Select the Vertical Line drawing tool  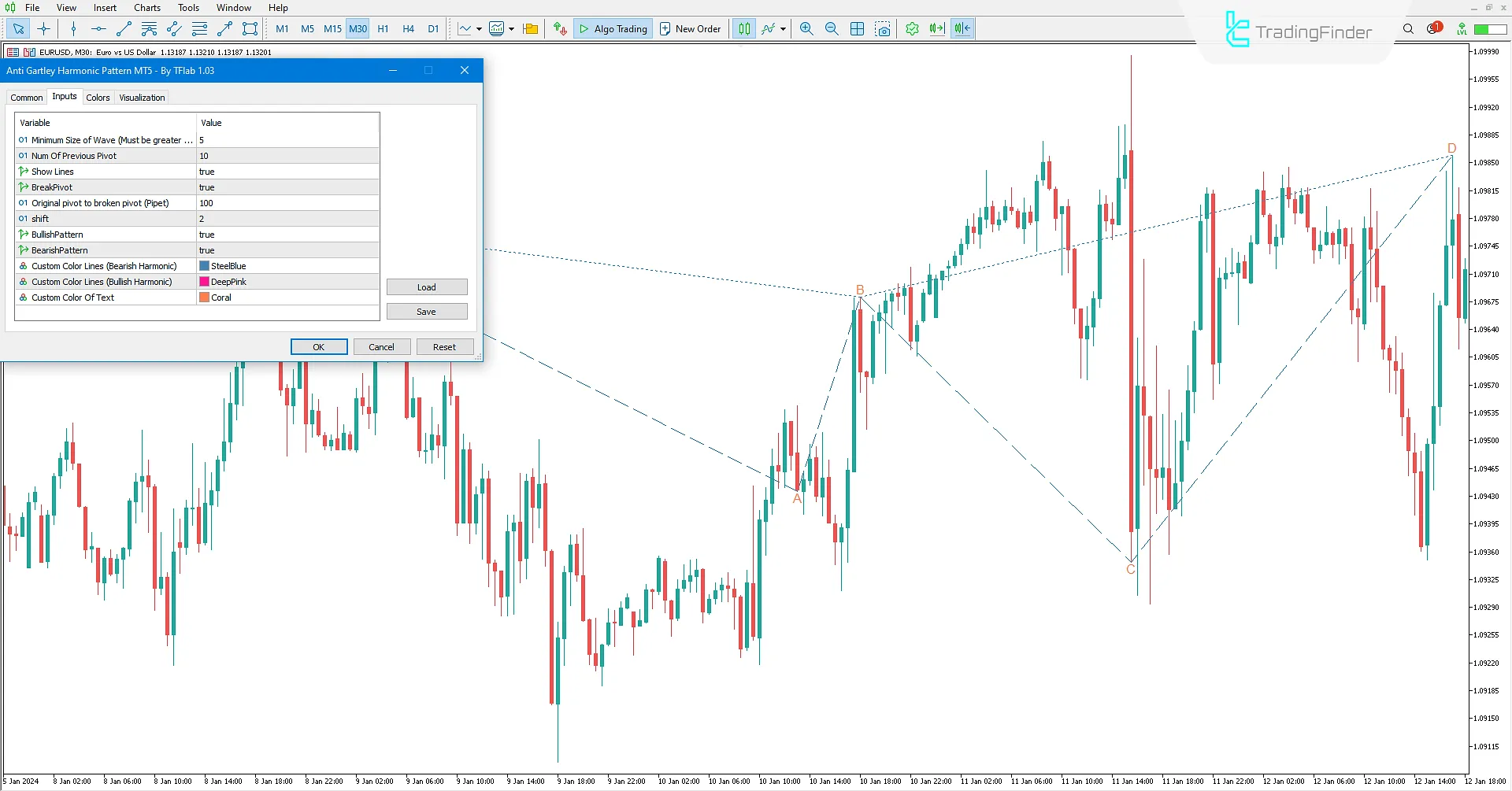tap(73, 28)
